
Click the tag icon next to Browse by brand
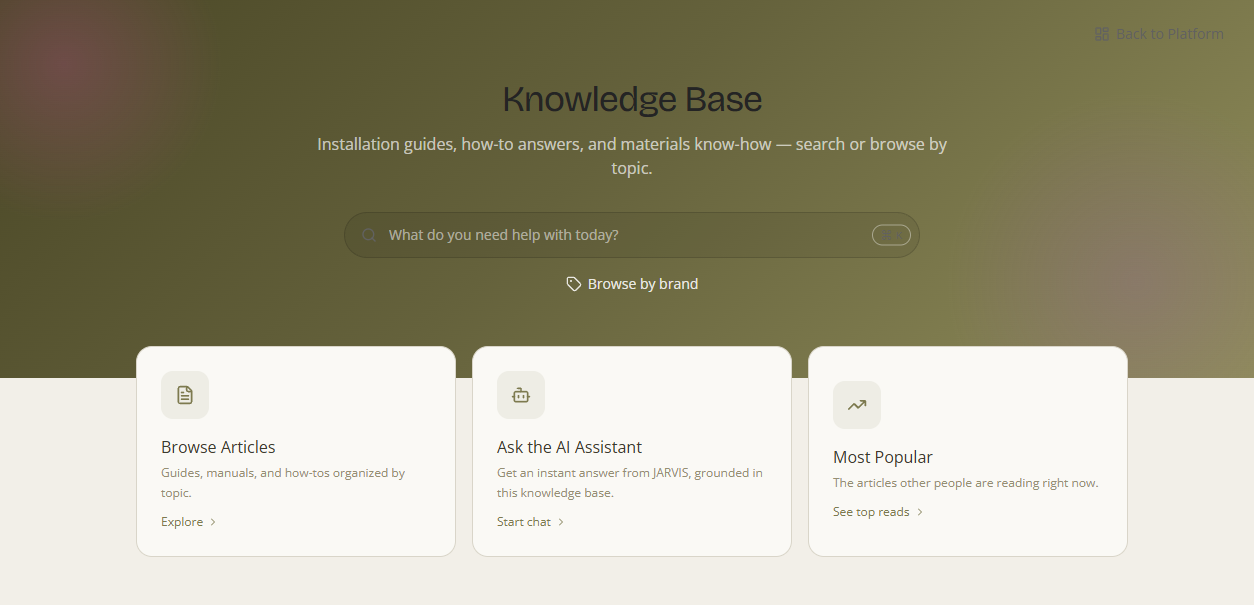(574, 284)
